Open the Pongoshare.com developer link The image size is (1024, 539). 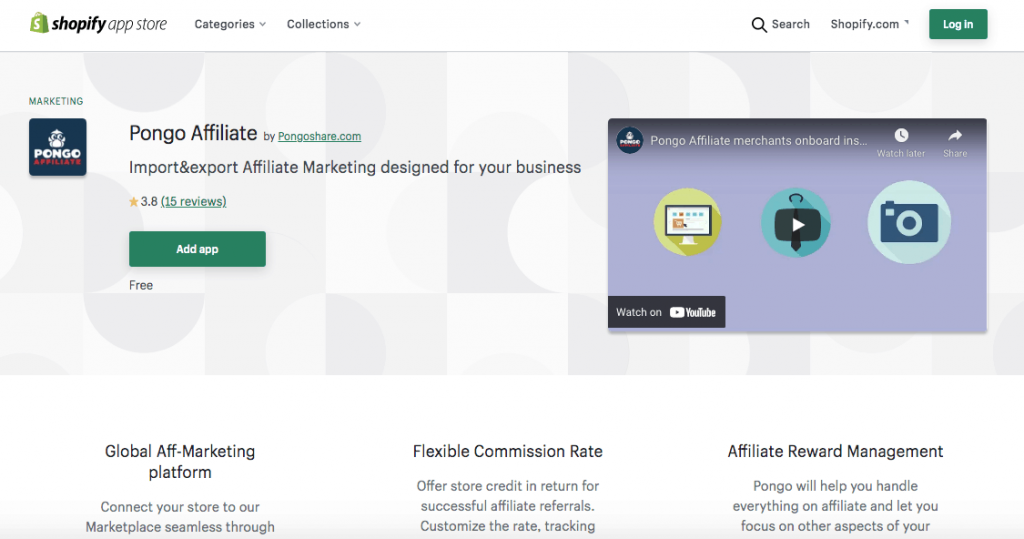pyautogui.click(x=319, y=137)
